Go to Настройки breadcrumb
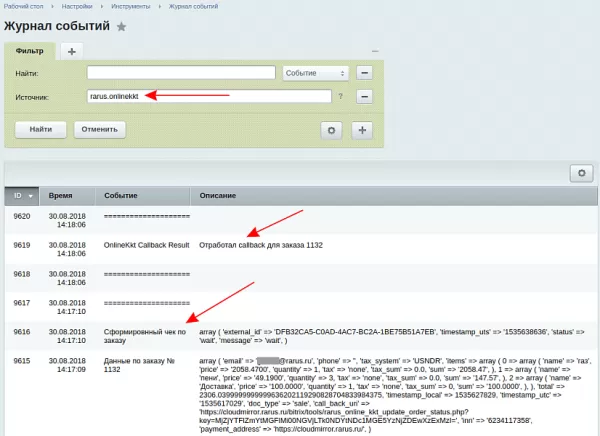Viewport: 600px width, 436px height. tap(77, 7)
